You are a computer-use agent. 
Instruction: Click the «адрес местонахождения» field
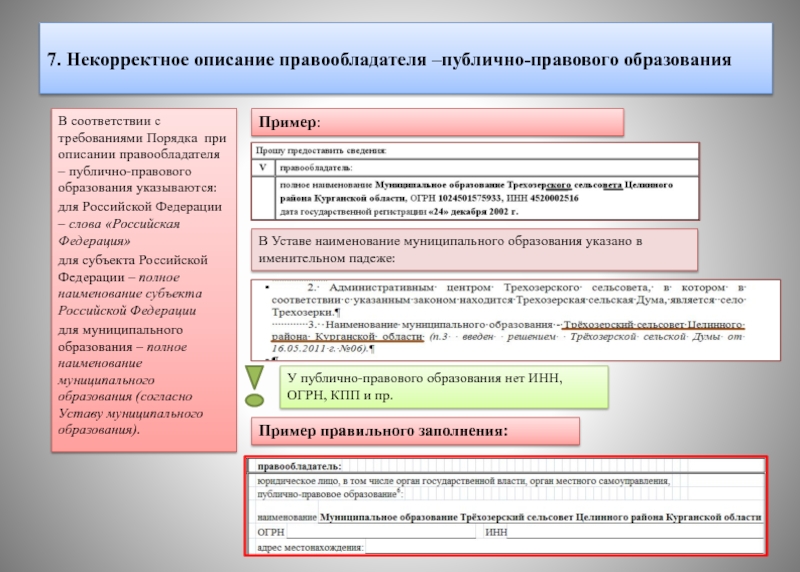pyautogui.click(x=310, y=547)
